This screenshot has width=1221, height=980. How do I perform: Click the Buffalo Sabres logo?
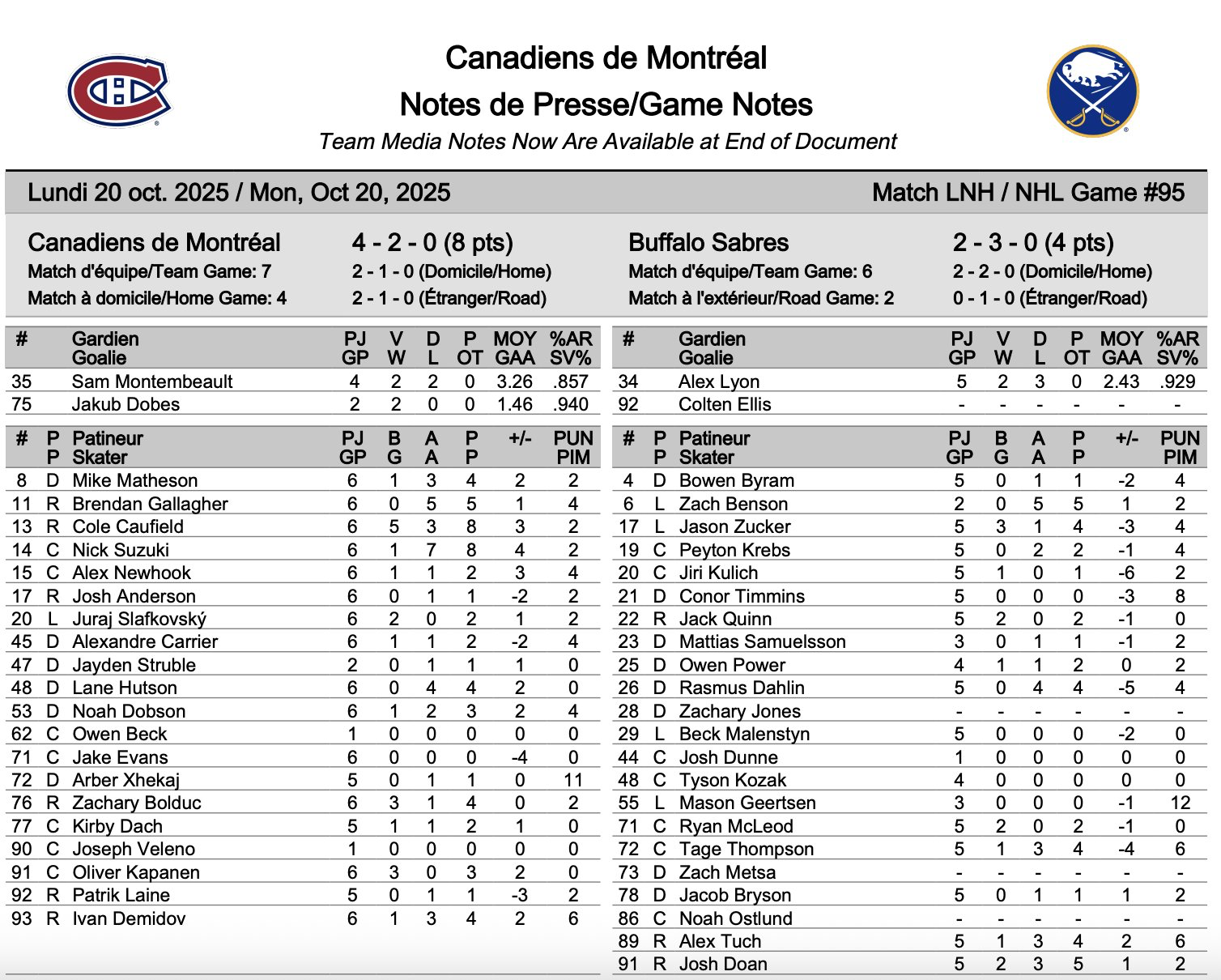(x=1092, y=91)
